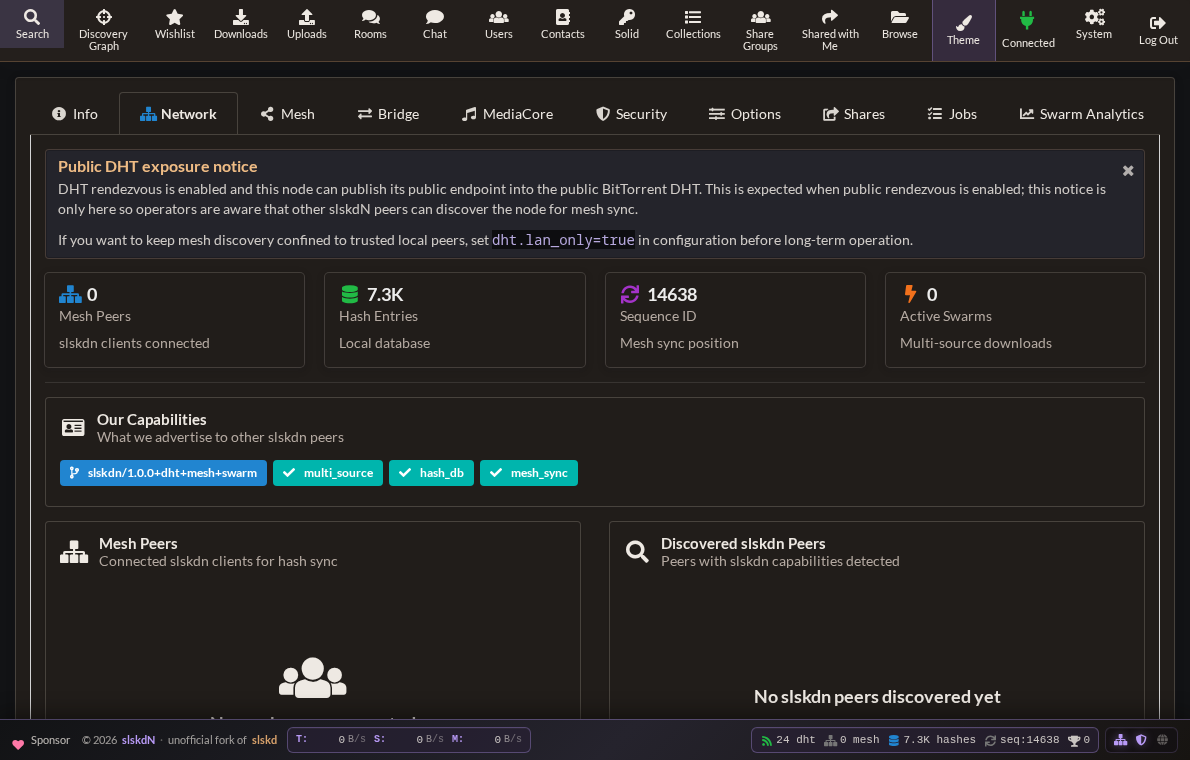1190x760 pixels.
Task: Open the Uploads page
Action: tap(307, 24)
